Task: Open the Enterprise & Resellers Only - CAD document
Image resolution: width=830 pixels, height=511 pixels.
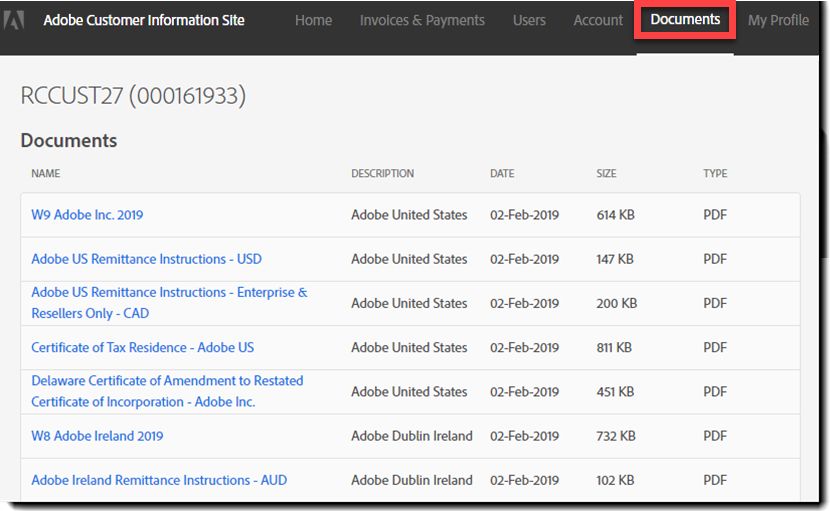Action: point(169,303)
